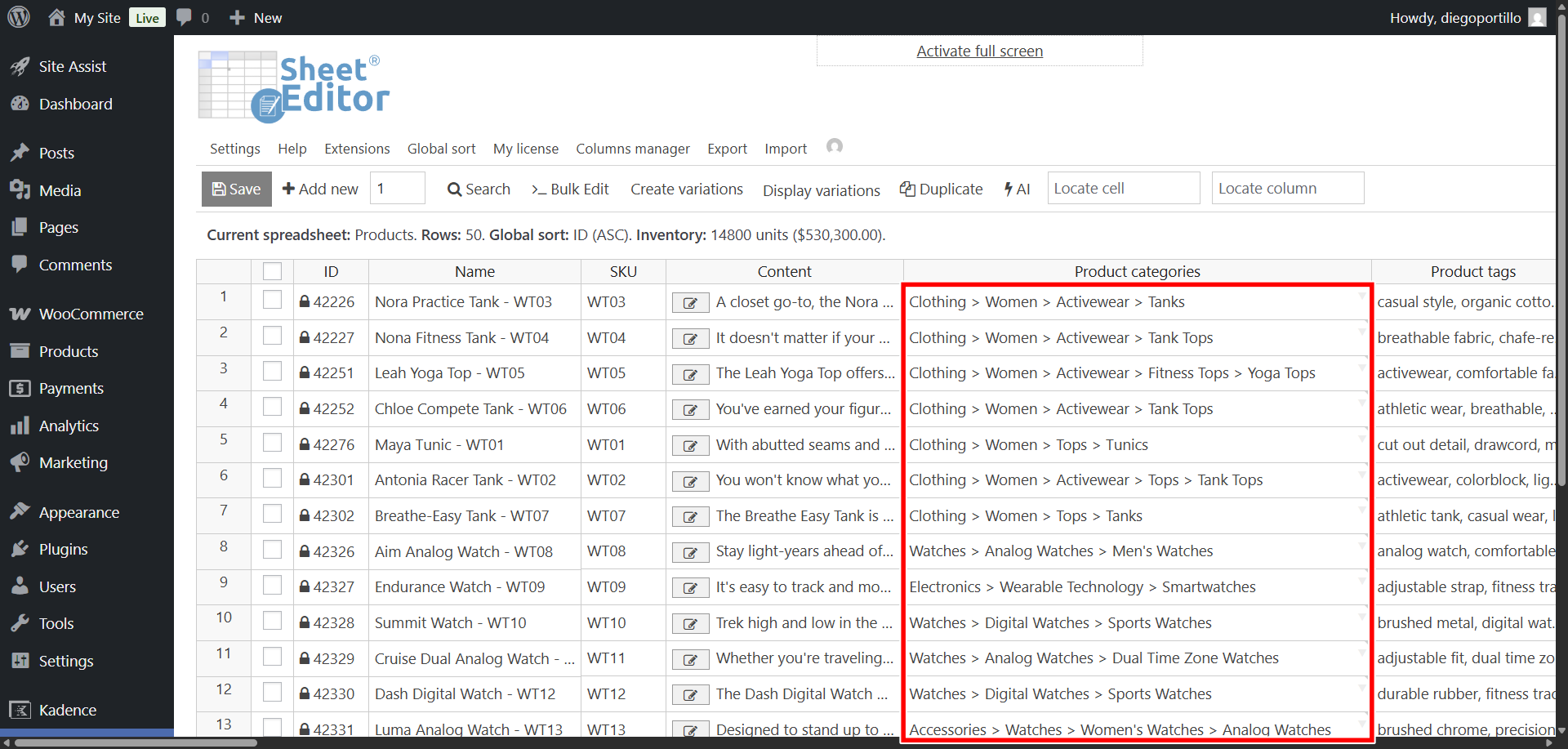
Task: Open the Plugins sidebar menu
Action: 63,550
